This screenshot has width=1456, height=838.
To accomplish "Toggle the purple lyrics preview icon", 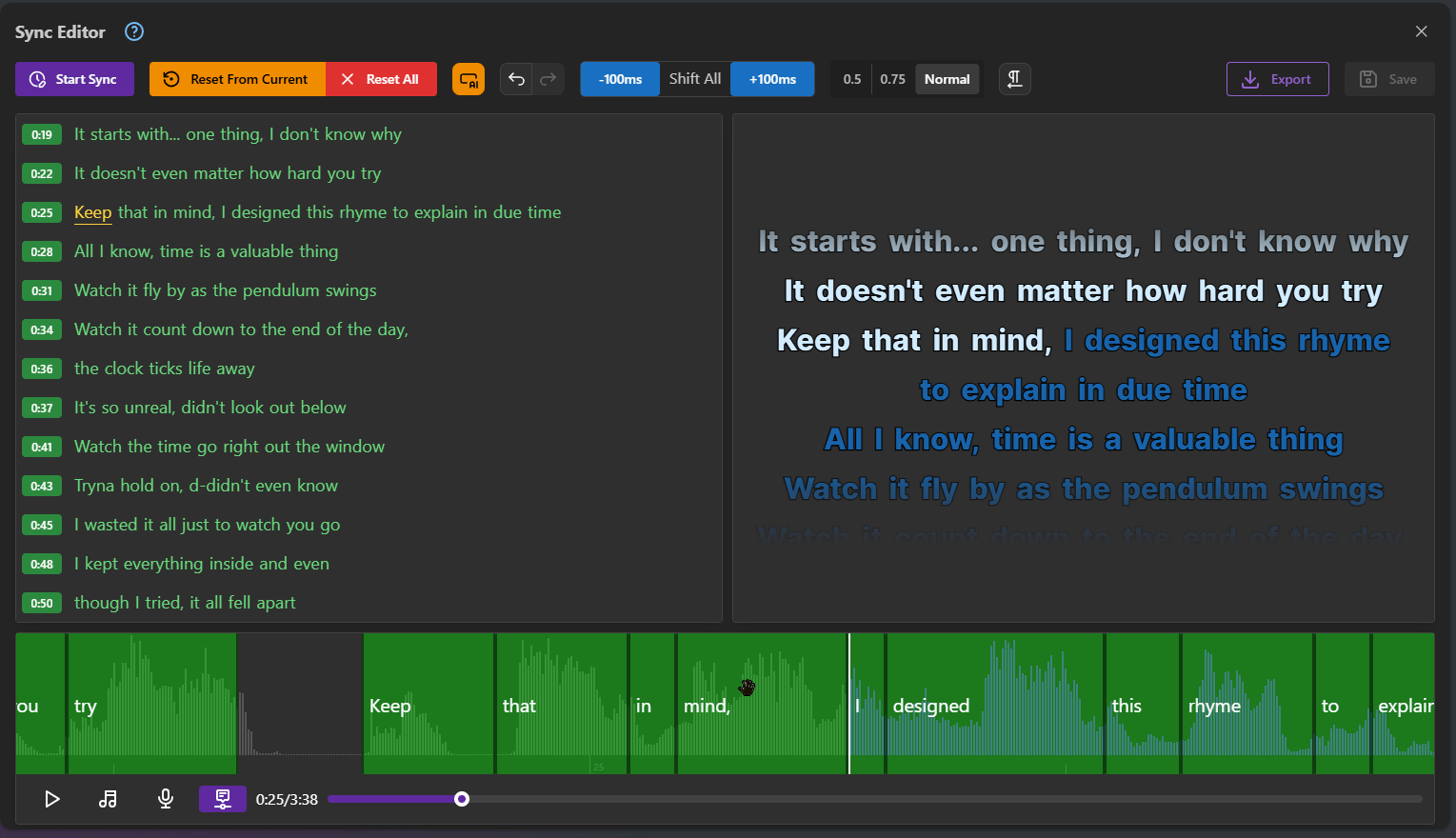I will [x=223, y=799].
